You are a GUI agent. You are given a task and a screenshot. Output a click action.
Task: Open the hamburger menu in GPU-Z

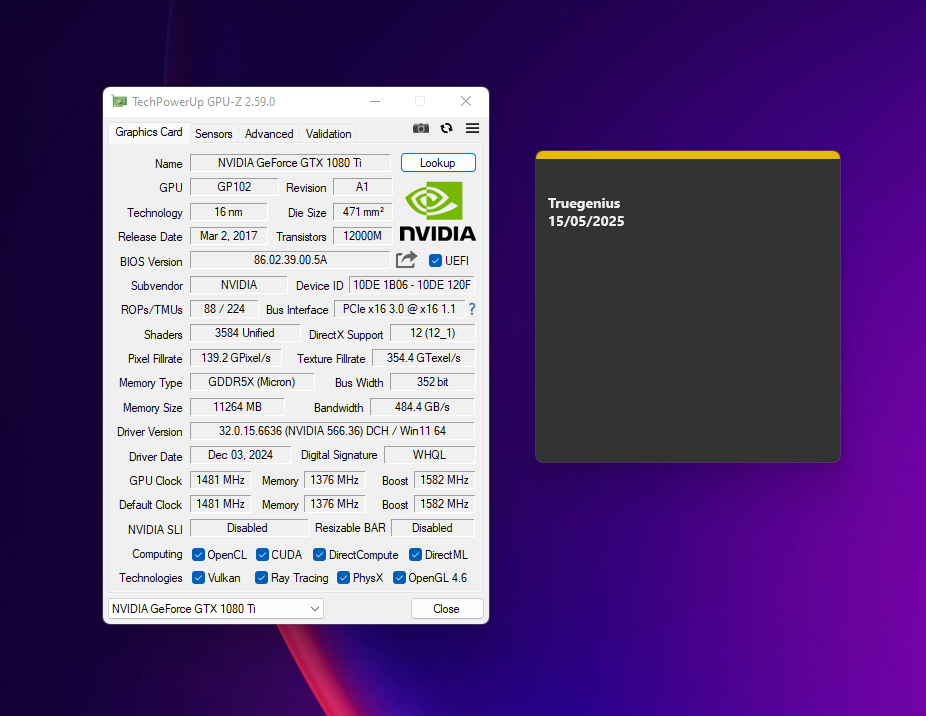click(x=472, y=128)
